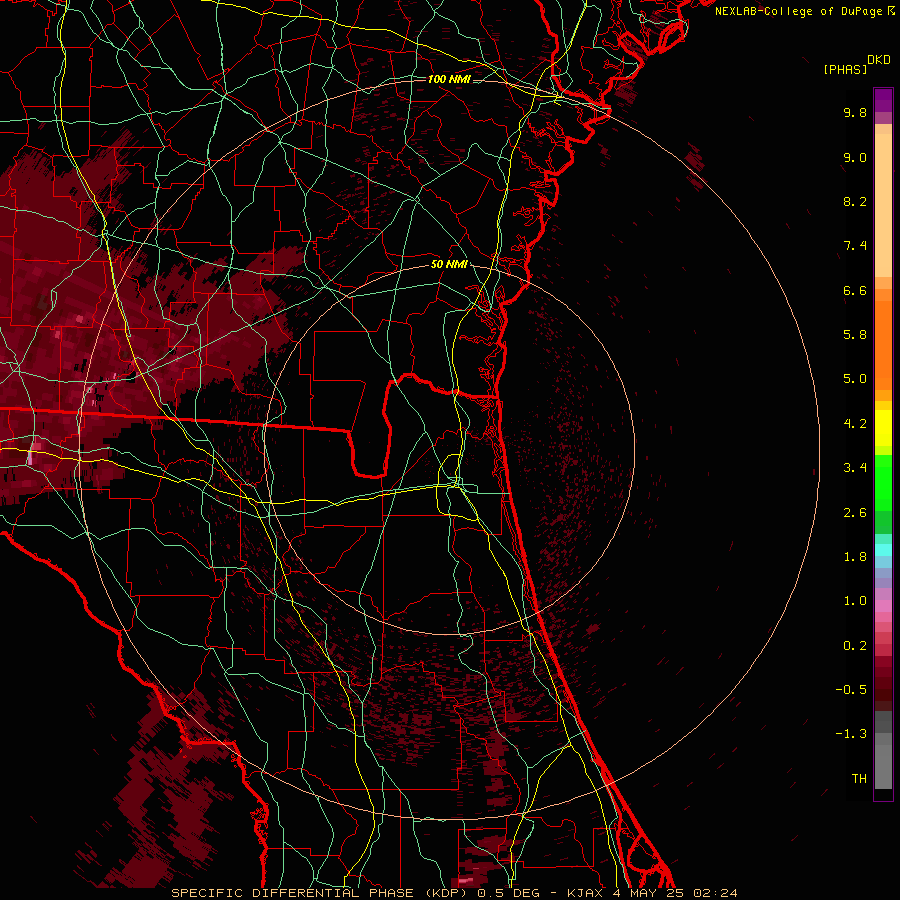Click the TH threshold legend label
Viewport: 900px width, 900px height.
[859, 779]
